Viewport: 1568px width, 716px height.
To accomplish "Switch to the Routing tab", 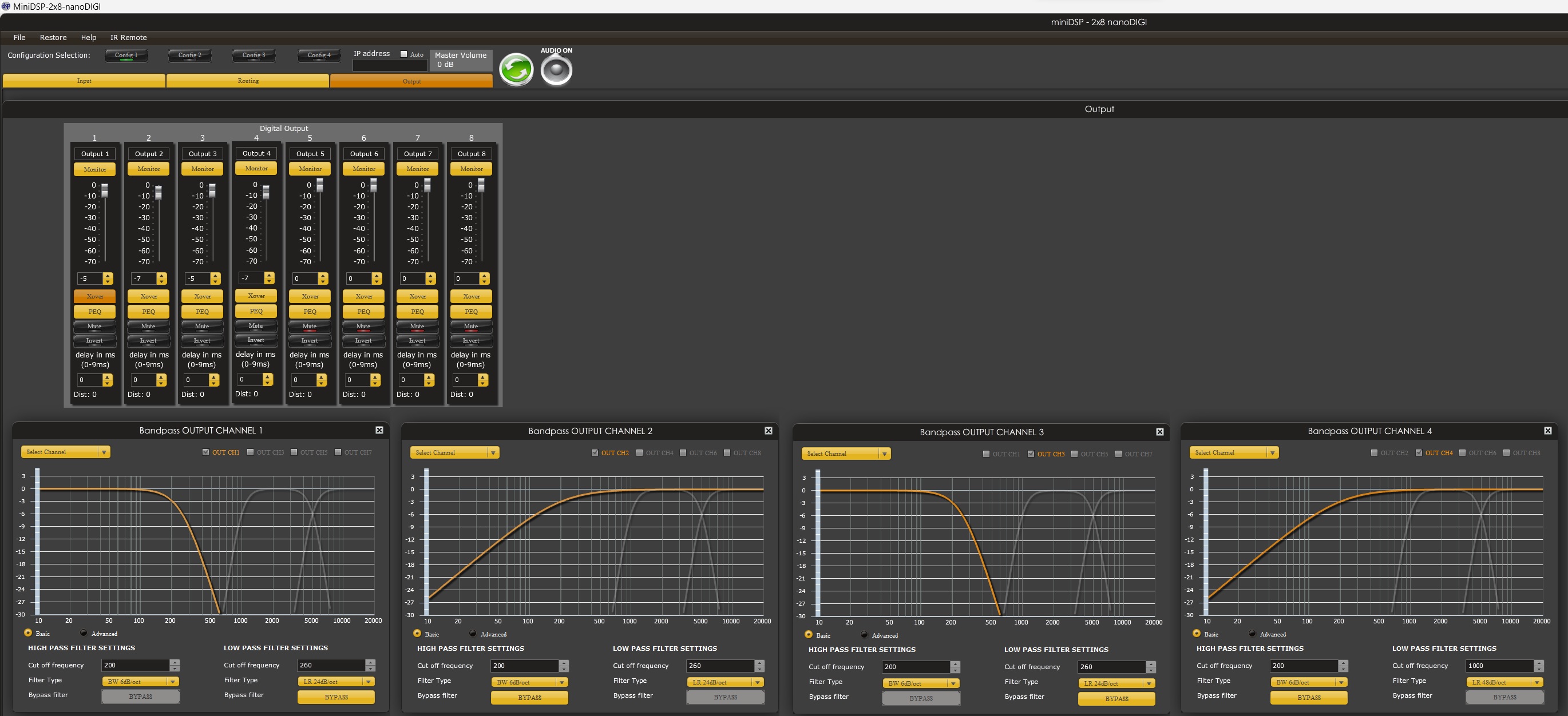I will [x=248, y=81].
